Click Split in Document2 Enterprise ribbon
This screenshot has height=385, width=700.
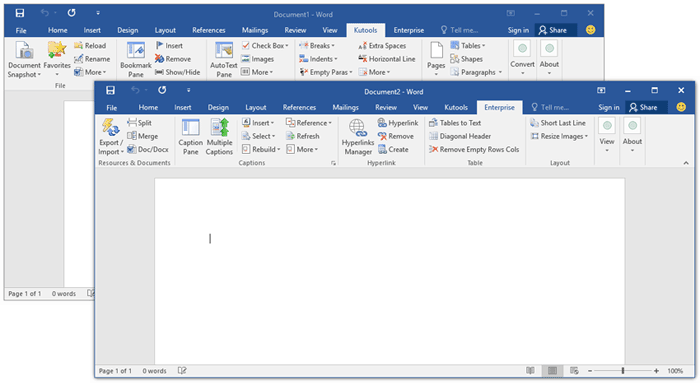pos(139,123)
